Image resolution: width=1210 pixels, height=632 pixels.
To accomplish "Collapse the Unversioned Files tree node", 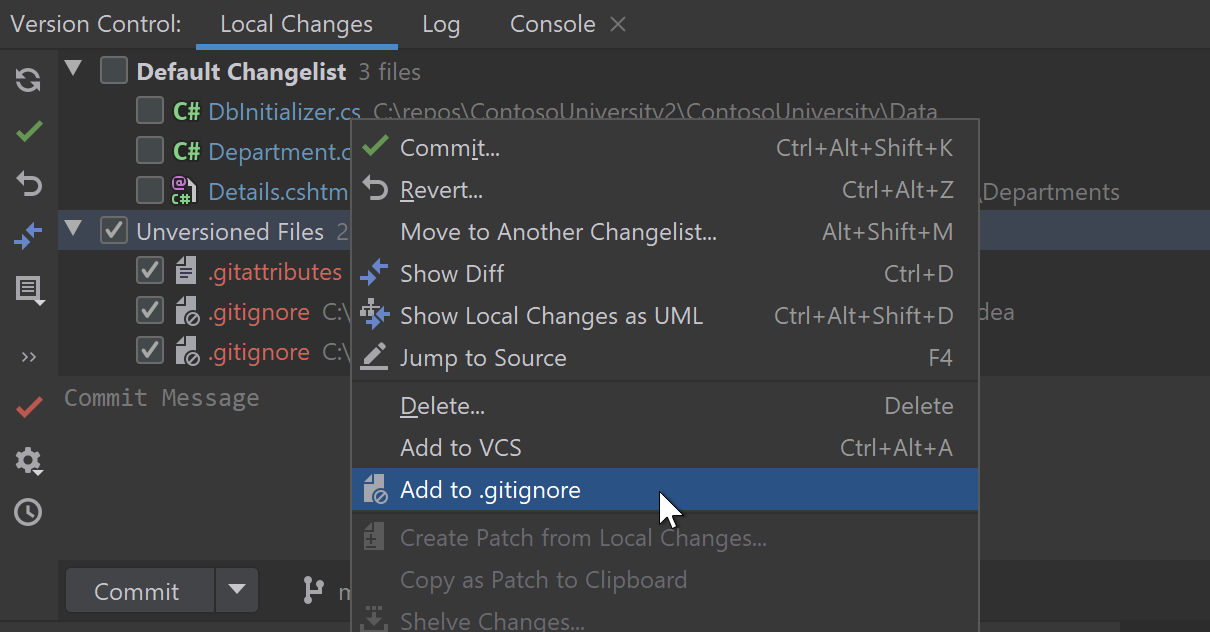I will pos(73,230).
